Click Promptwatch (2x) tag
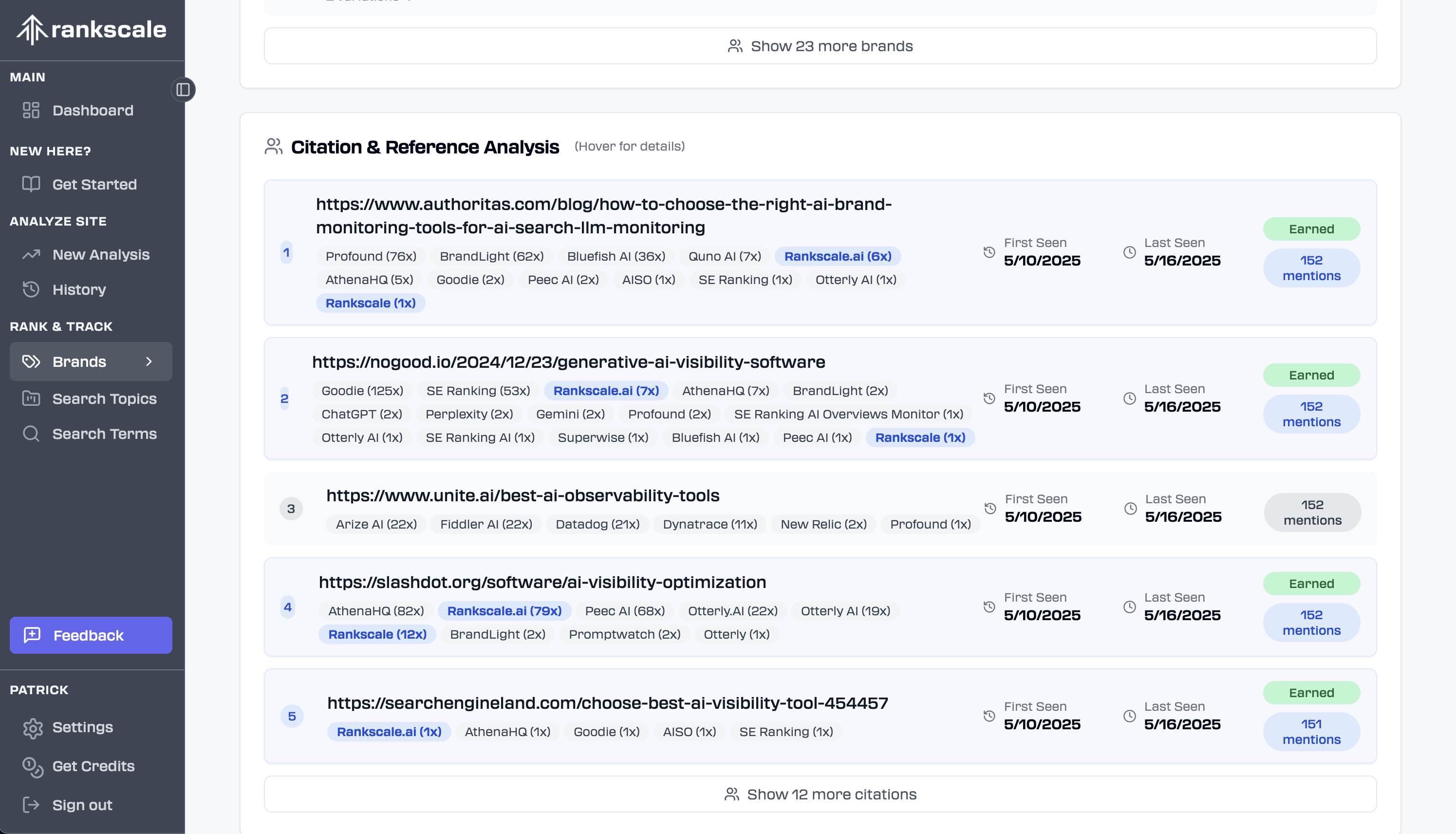The image size is (1456, 834). click(x=625, y=634)
